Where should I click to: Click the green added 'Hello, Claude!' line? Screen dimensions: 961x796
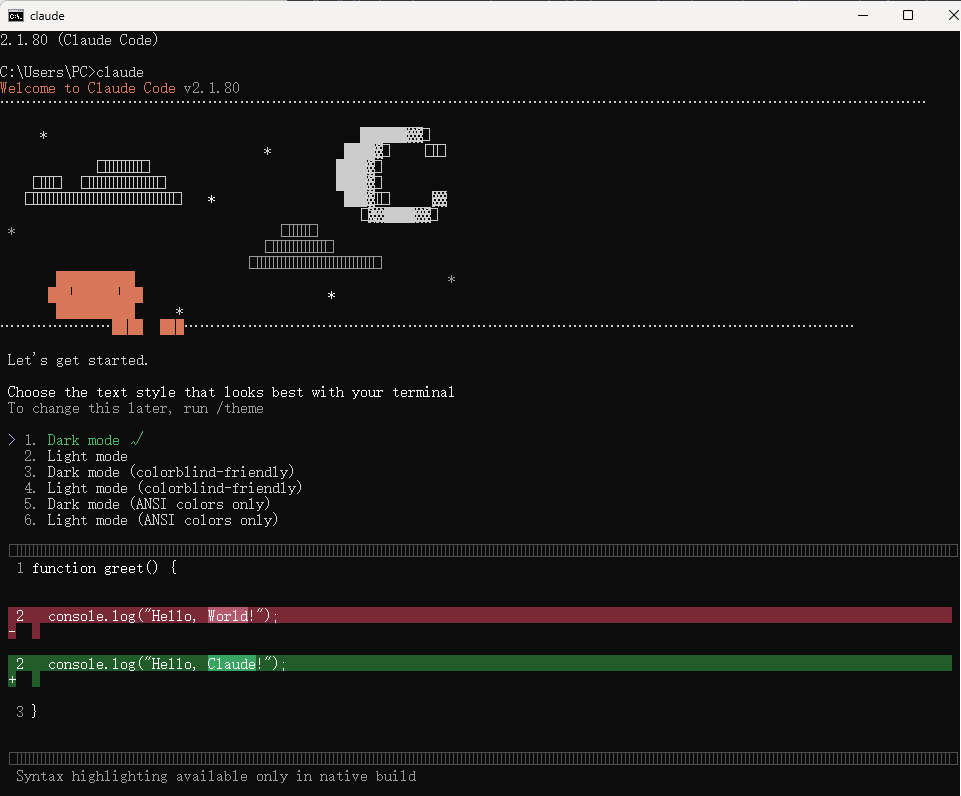point(480,664)
